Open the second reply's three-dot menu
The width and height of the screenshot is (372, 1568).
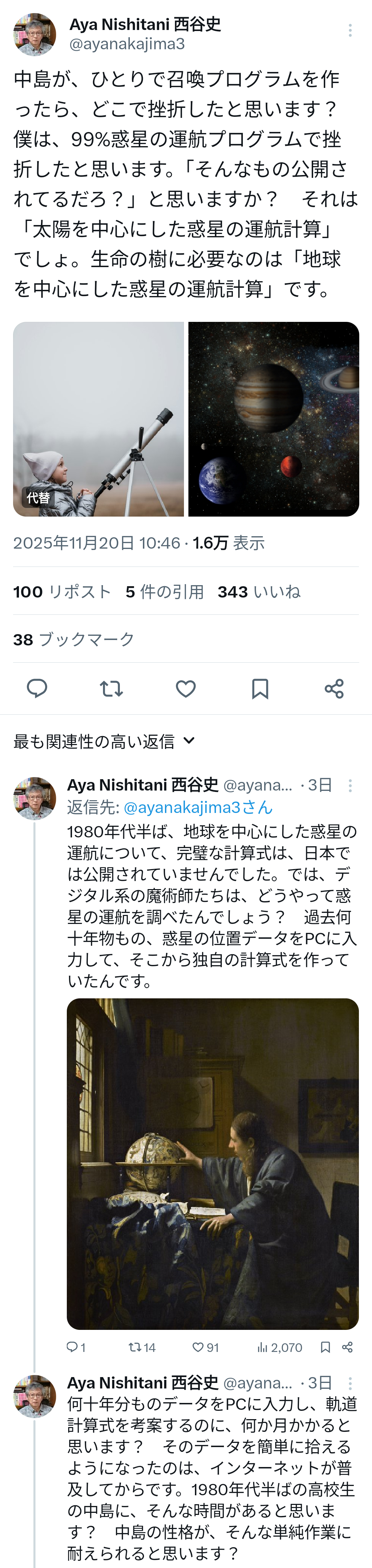(350, 1384)
